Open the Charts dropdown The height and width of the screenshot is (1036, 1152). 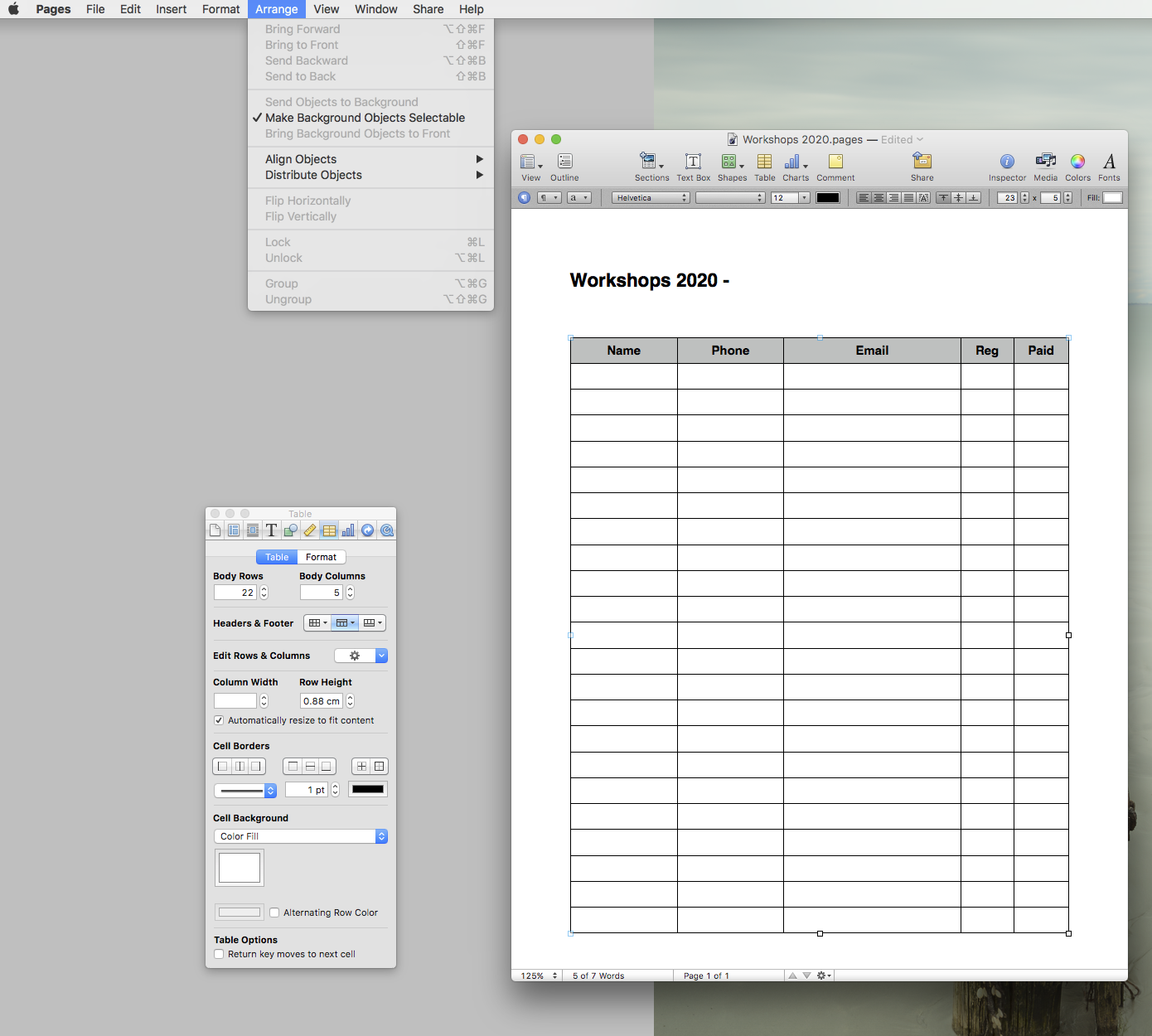796,167
